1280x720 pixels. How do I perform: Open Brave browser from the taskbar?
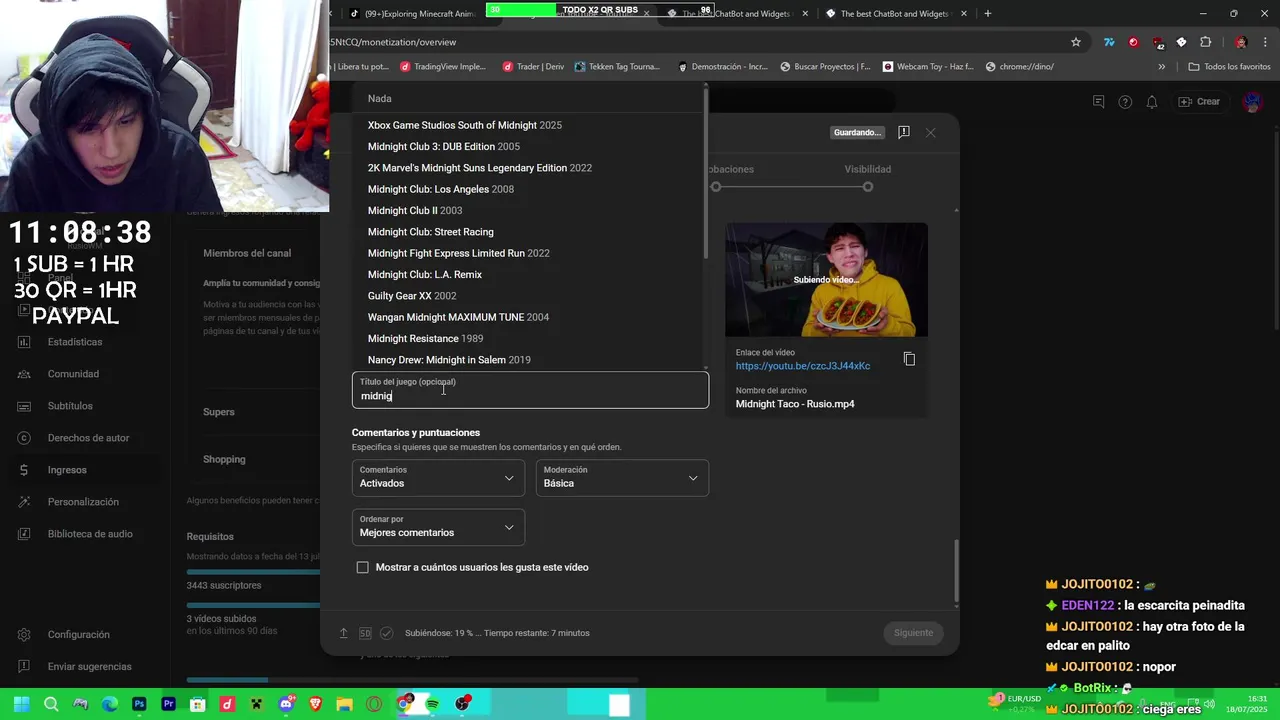tap(316, 704)
